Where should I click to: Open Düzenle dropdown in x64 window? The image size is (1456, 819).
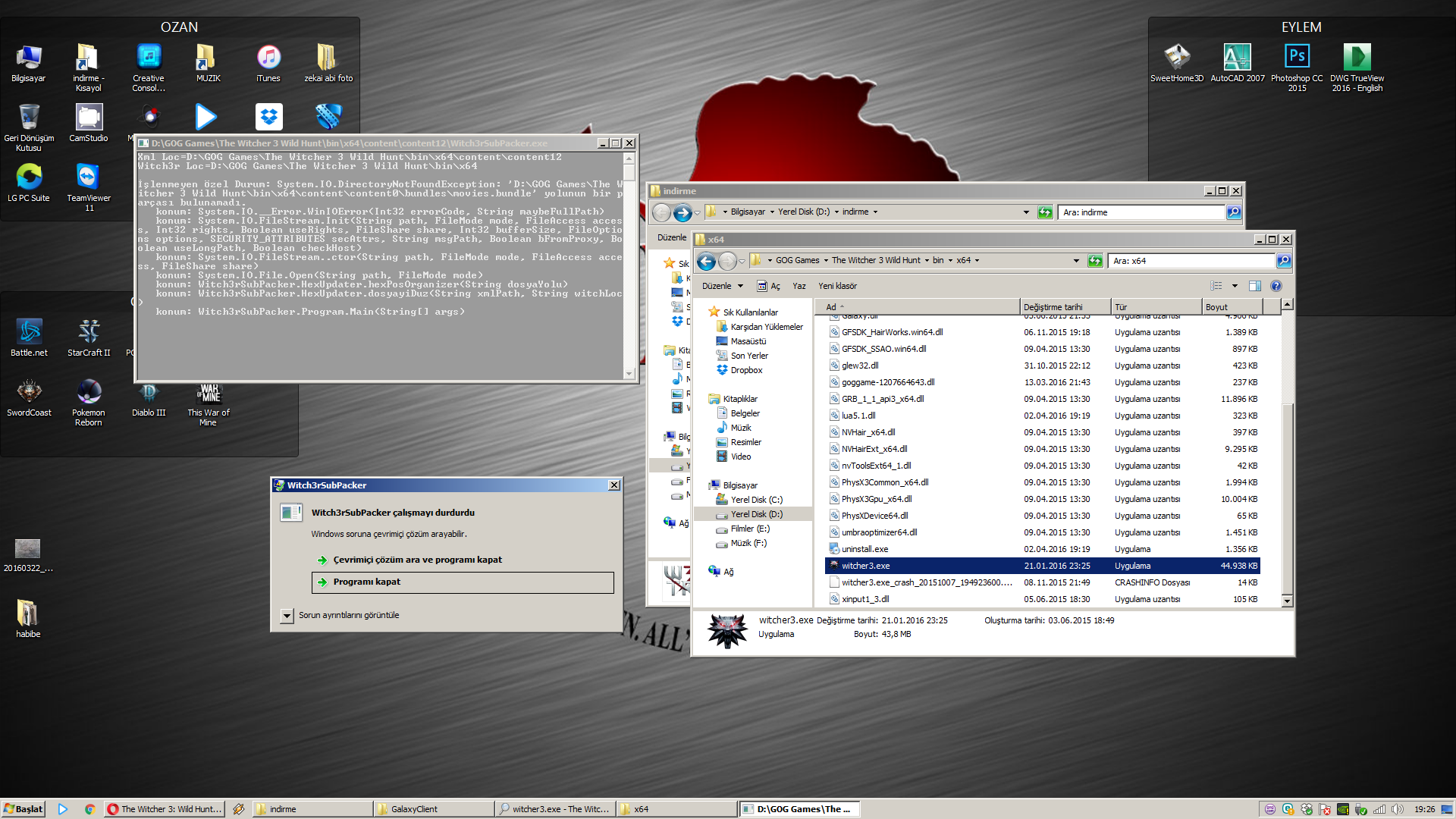click(x=722, y=286)
